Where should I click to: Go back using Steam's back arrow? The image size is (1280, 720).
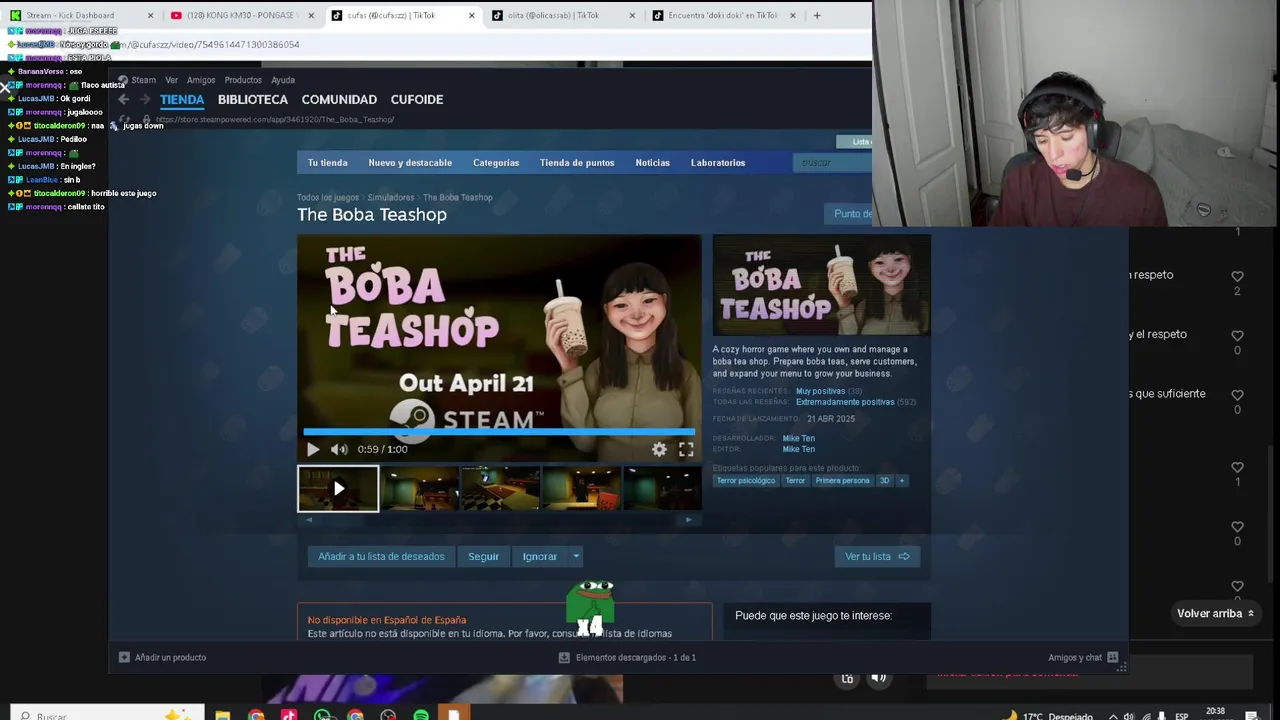point(124,99)
